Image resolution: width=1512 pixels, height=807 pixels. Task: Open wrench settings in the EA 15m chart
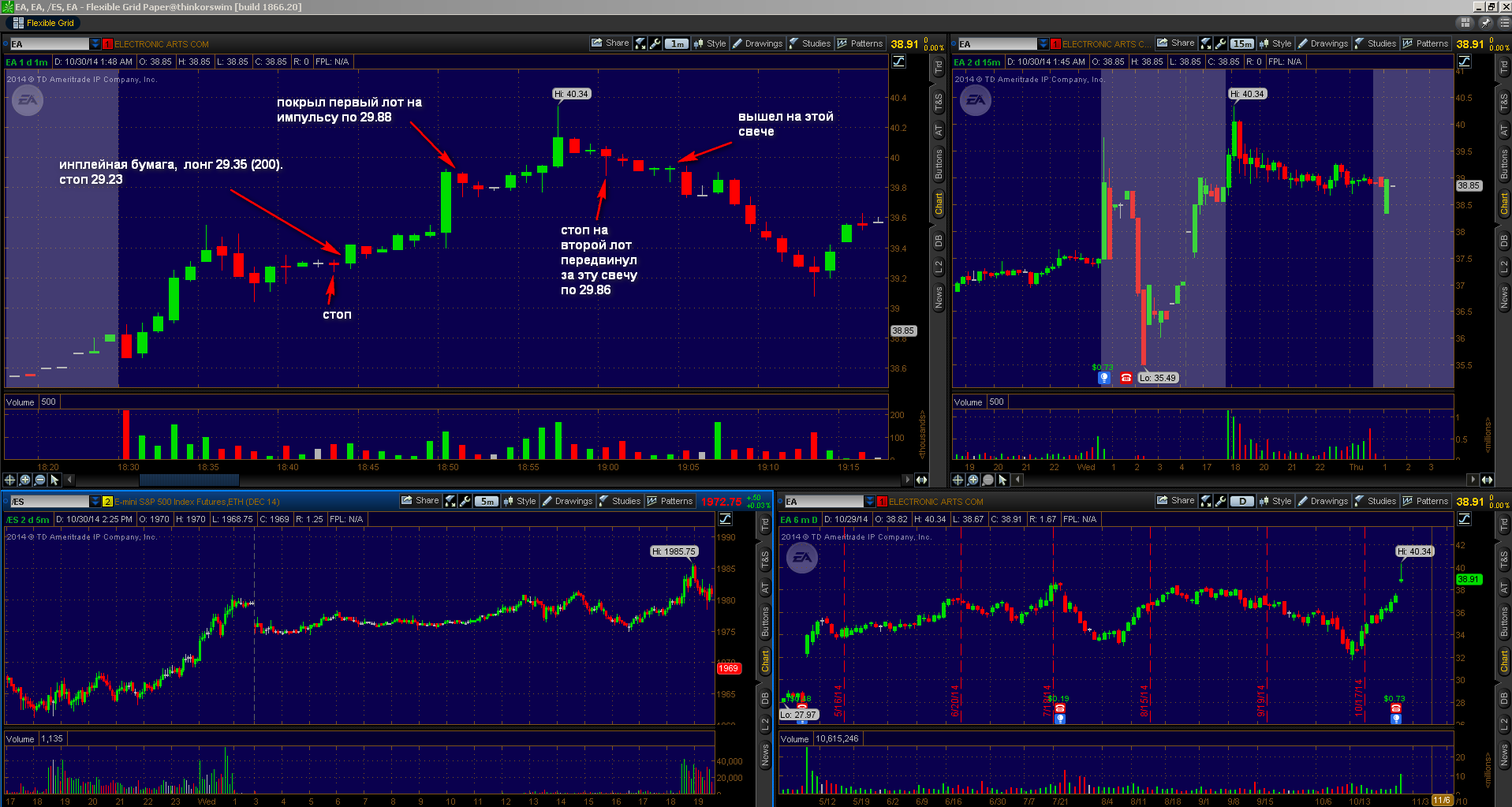[x=1220, y=43]
